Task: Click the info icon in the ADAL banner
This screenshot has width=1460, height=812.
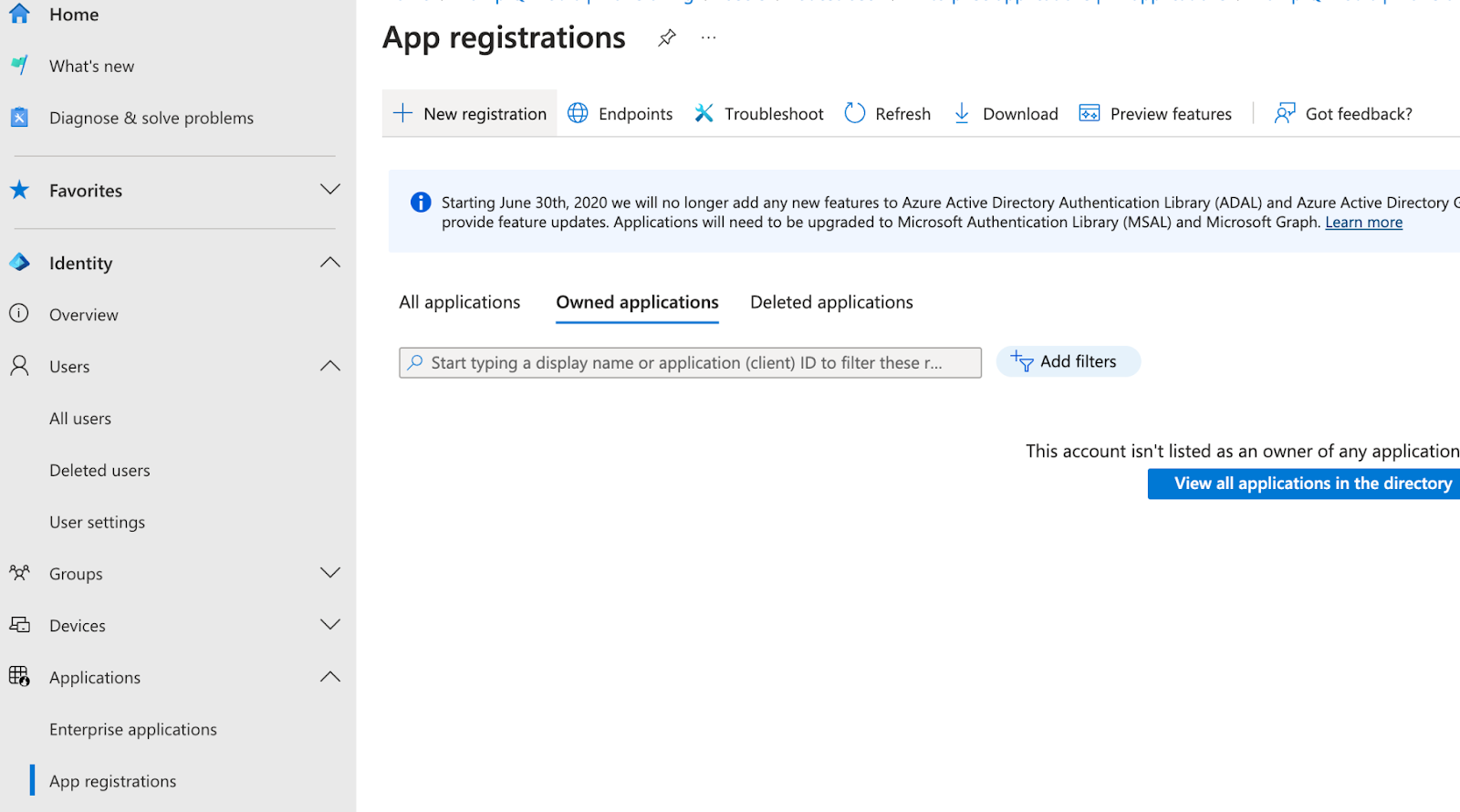Action: 421,203
